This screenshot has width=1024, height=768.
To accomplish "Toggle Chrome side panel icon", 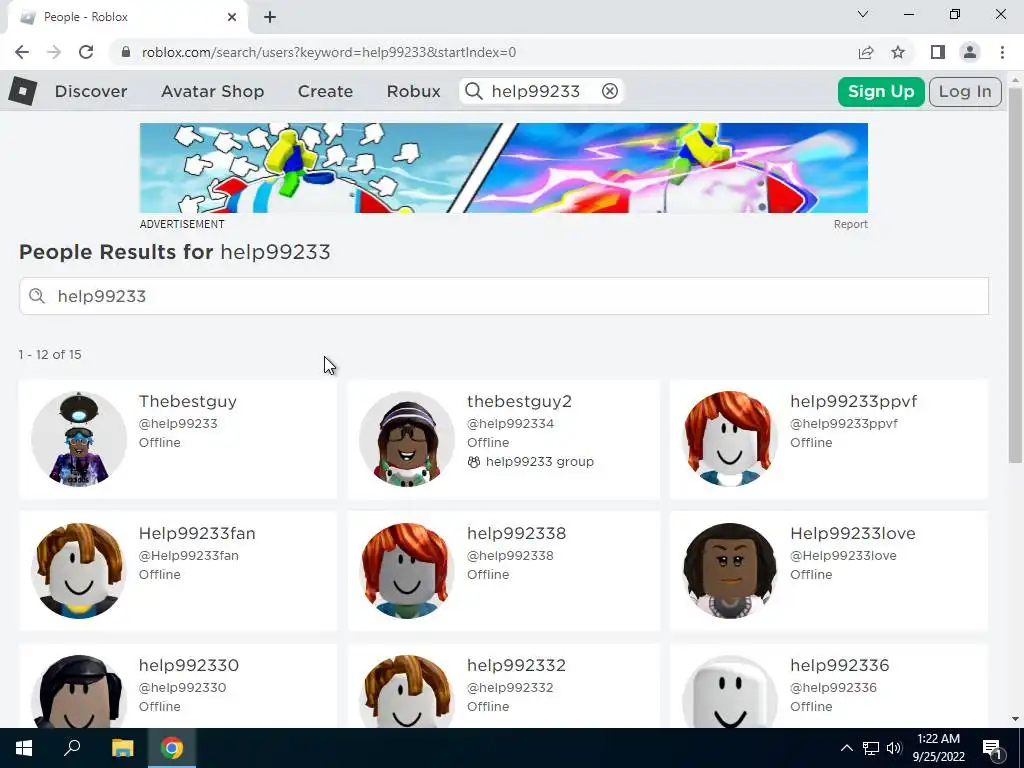I will [938, 52].
